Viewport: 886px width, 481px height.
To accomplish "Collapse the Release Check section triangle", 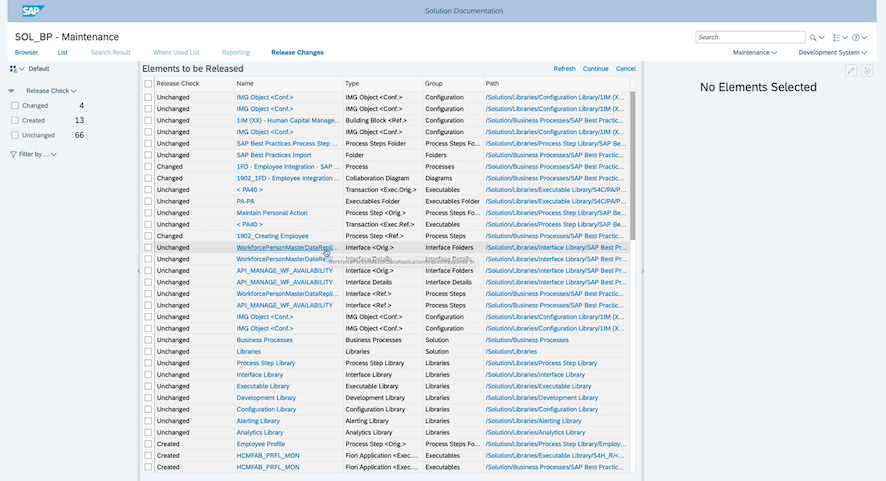I will (x=11, y=91).
